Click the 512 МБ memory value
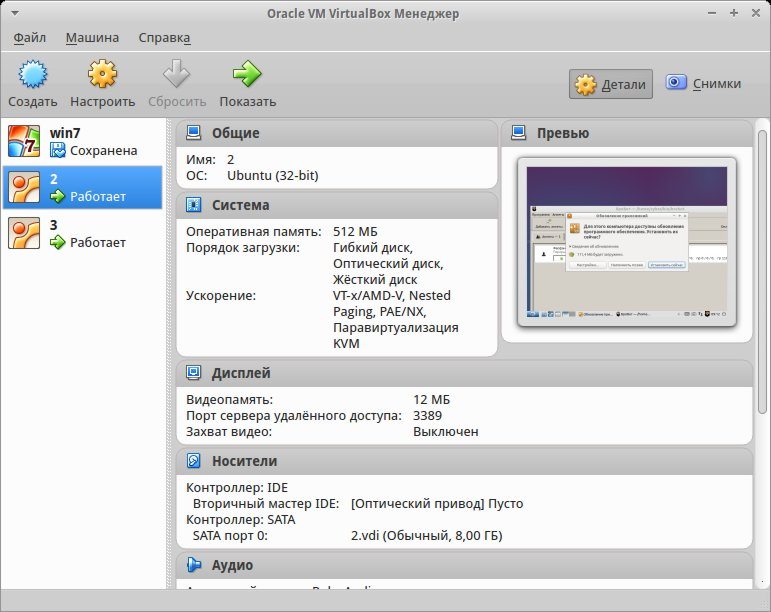Image resolution: width=771 pixels, height=612 pixels. tap(355, 232)
